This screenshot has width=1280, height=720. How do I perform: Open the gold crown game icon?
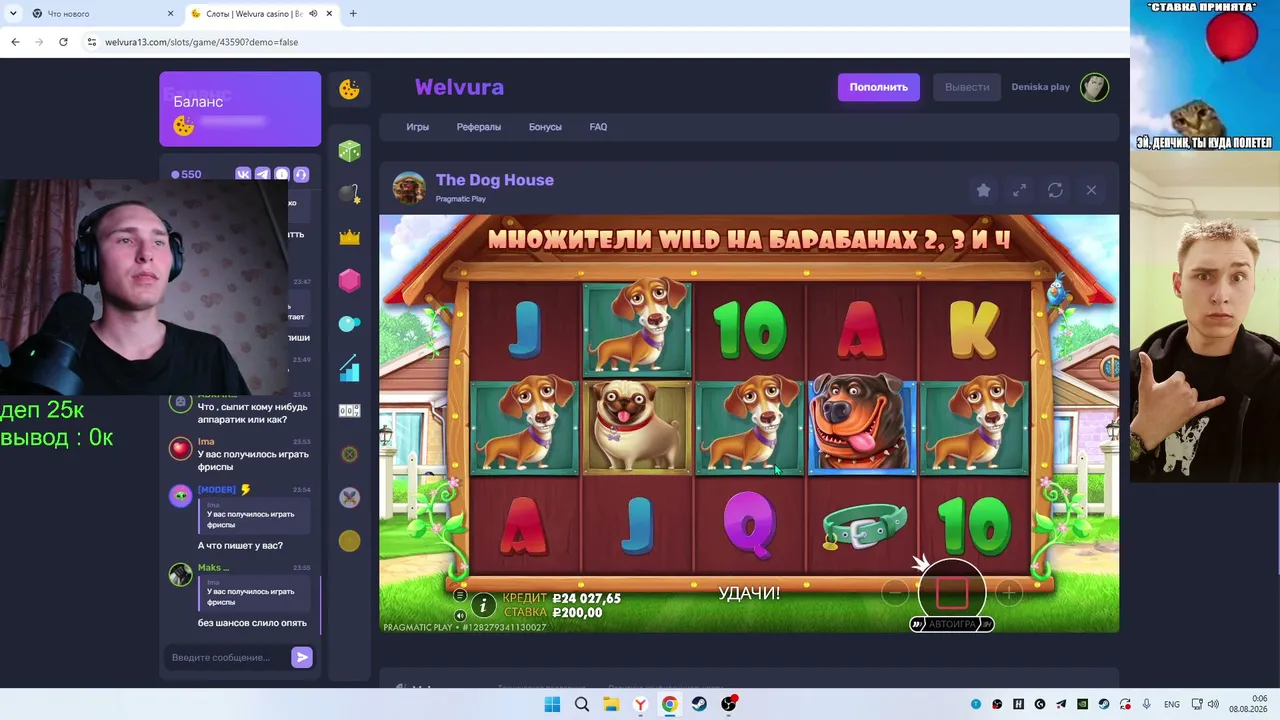click(349, 237)
